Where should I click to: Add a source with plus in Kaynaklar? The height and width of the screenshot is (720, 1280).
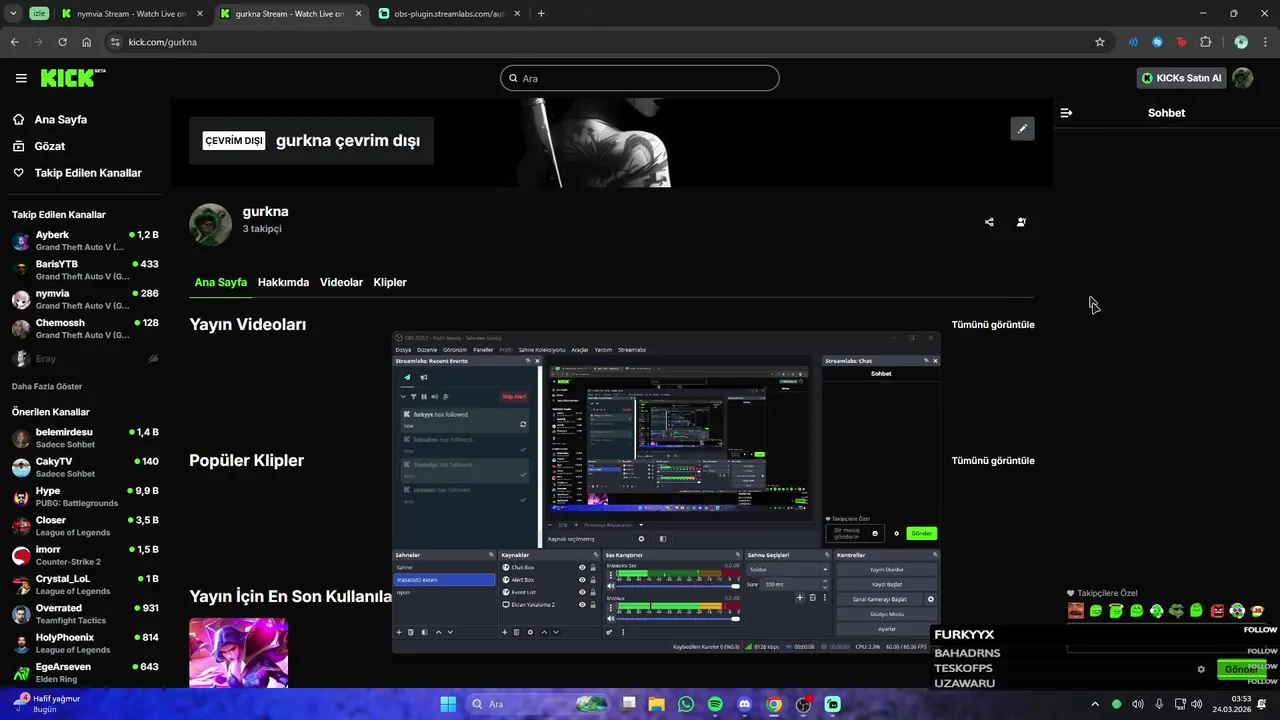coord(504,632)
